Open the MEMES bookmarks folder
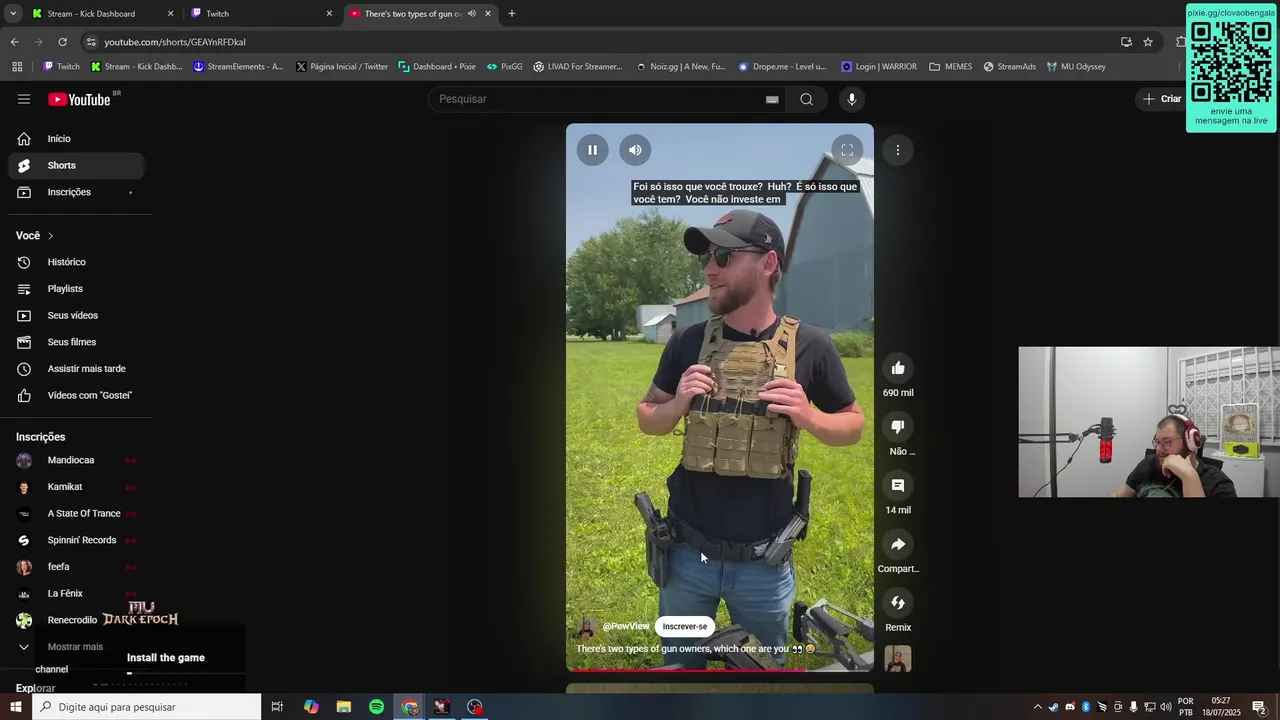 click(950, 67)
